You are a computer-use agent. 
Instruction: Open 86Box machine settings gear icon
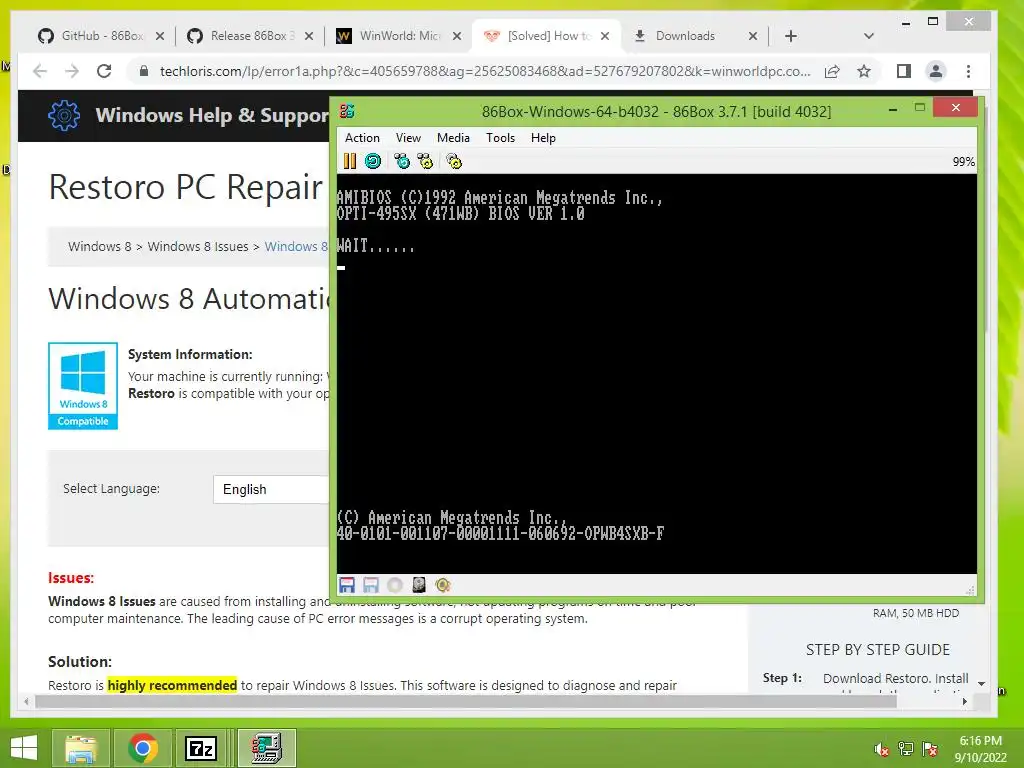click(x=454, y=161)
